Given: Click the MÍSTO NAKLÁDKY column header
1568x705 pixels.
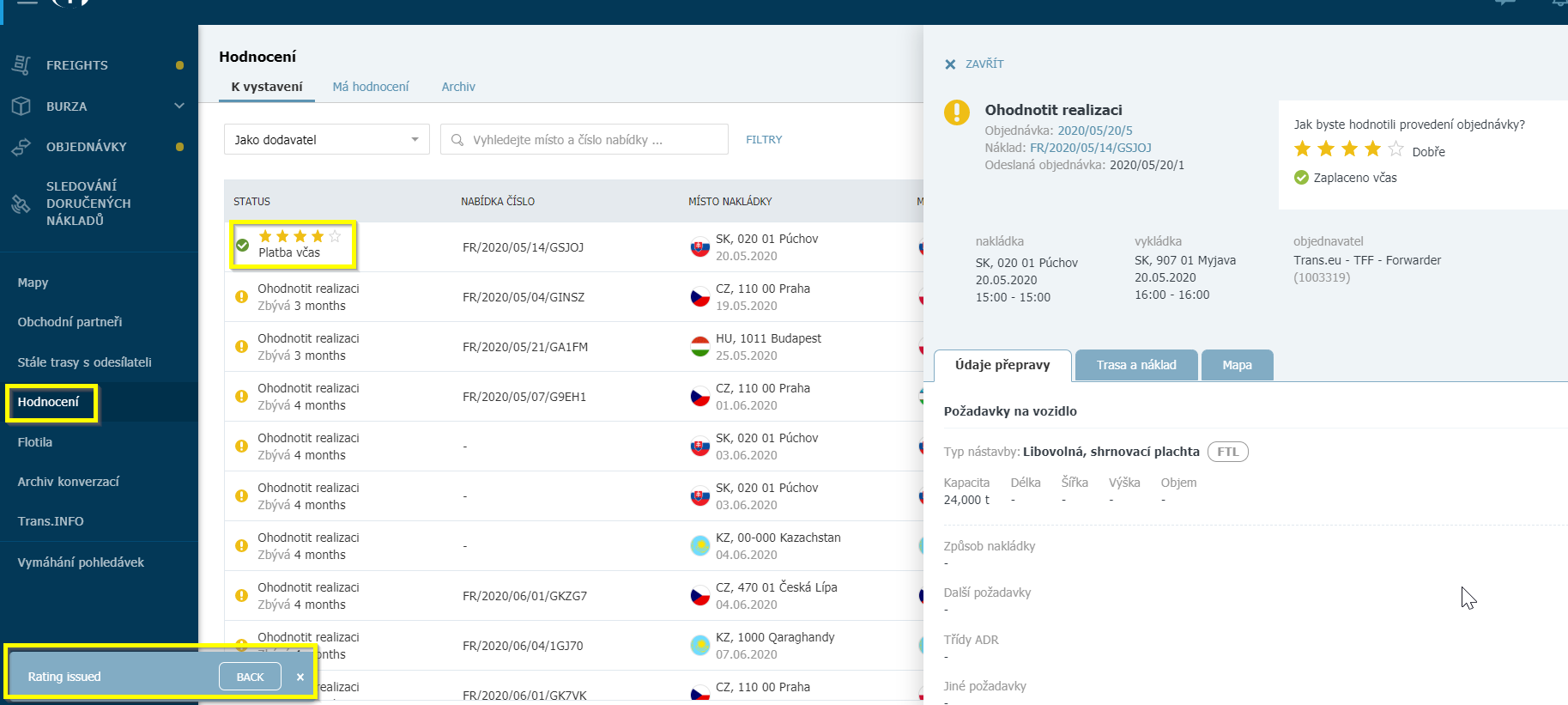Looking at the screenshot, I should 730,202.
